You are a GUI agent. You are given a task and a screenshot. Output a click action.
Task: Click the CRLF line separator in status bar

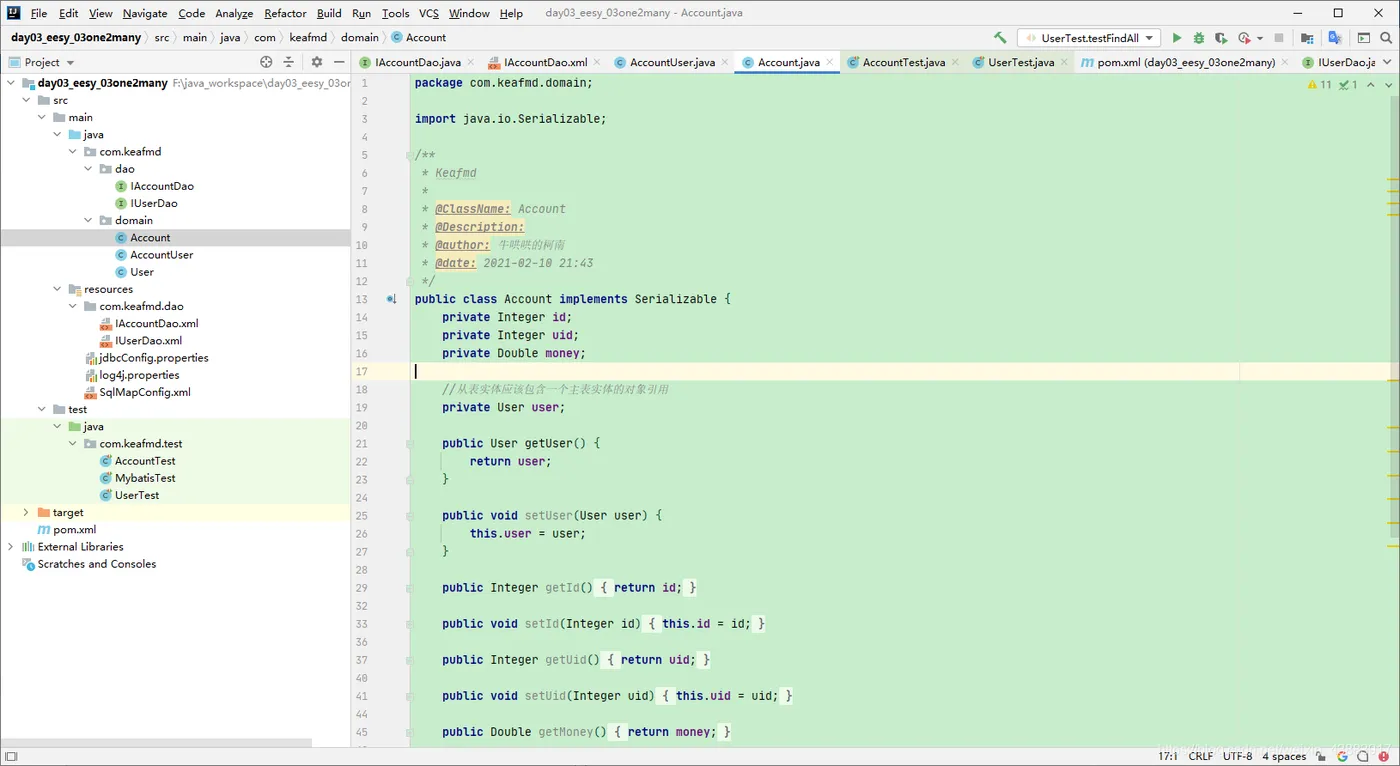[1201, 757]
